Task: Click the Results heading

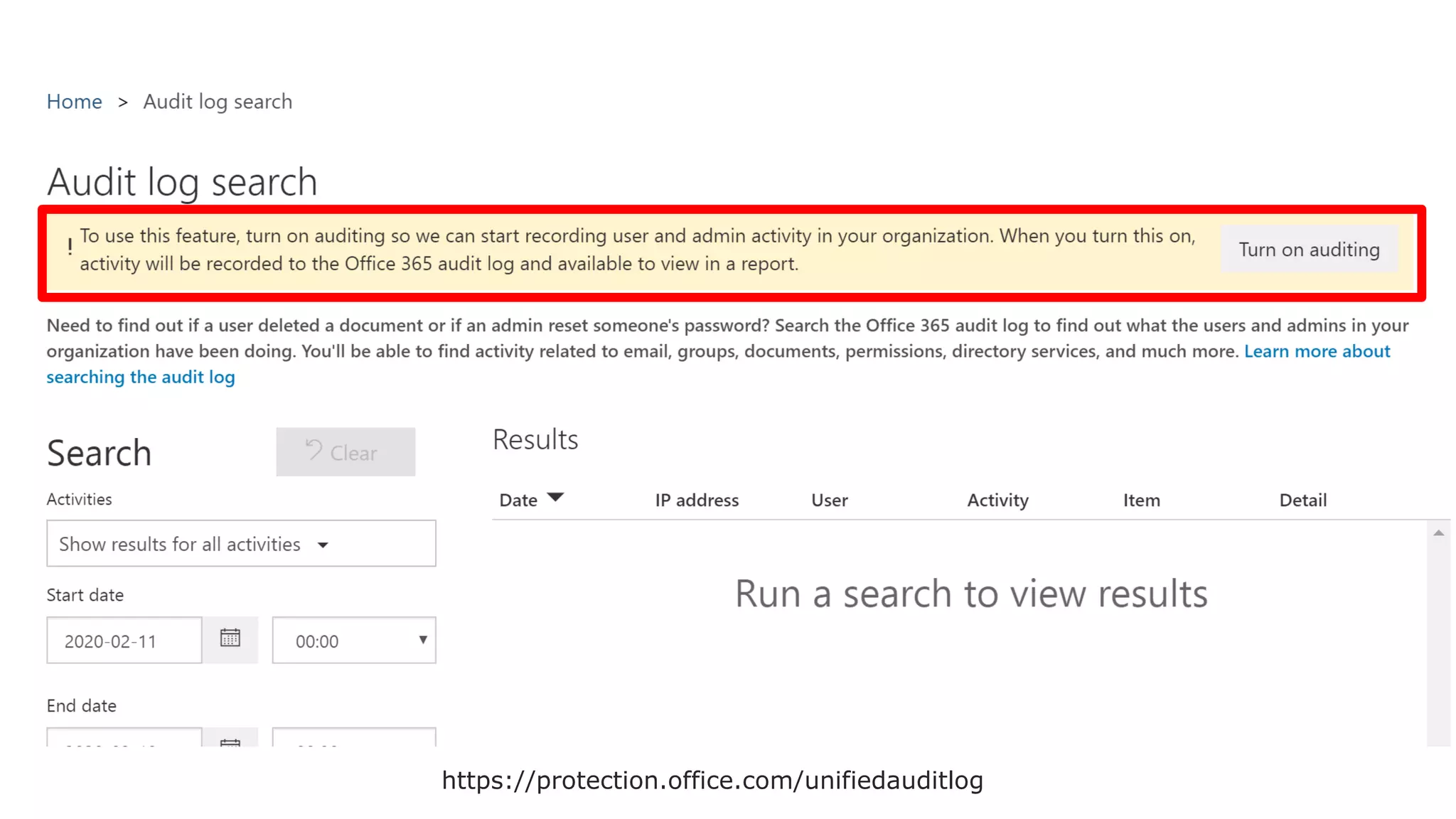Action: click(535, 439)
